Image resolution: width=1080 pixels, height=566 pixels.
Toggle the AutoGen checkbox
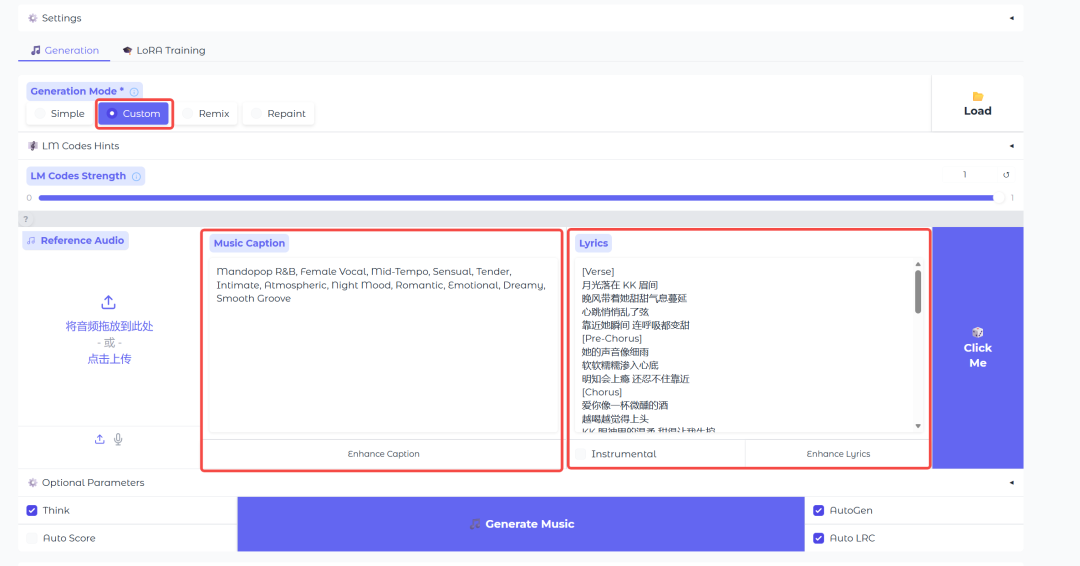click(818, 510)
